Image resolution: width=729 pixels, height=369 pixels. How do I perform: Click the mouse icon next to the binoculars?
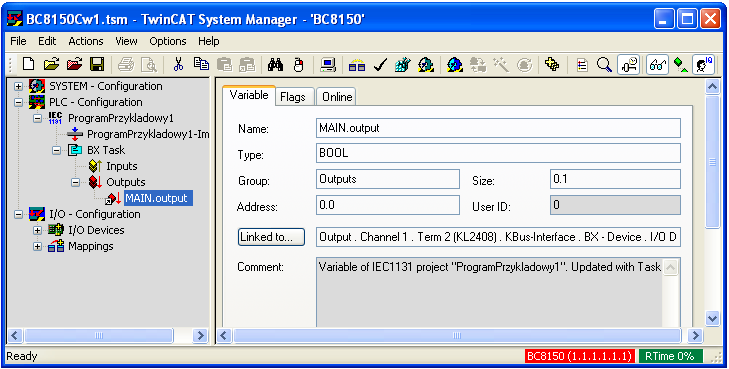298,64
